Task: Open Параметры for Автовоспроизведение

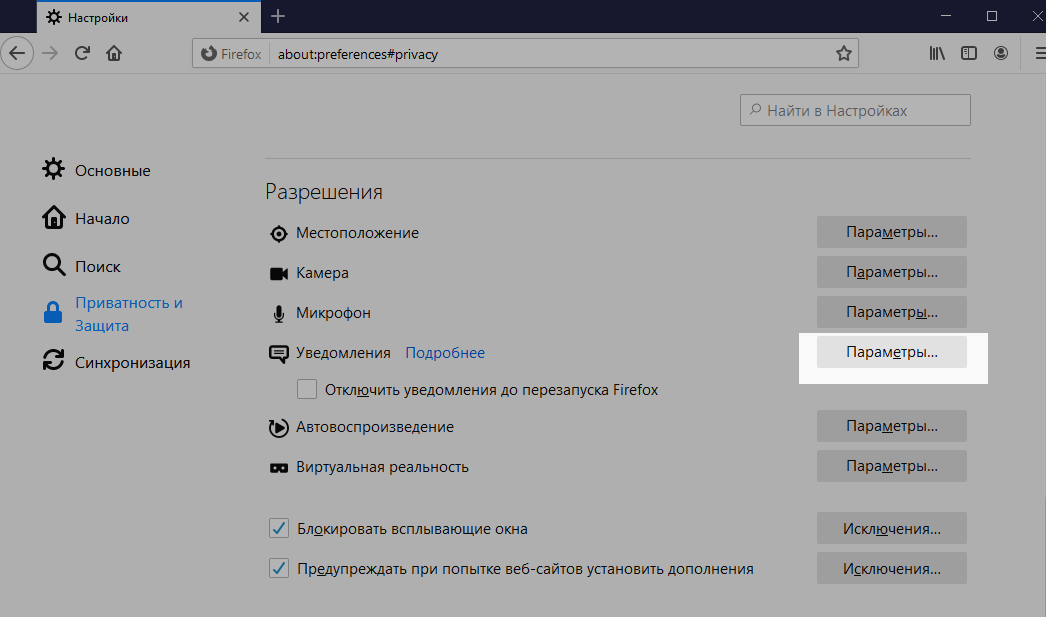Action: tap(891, 426)
